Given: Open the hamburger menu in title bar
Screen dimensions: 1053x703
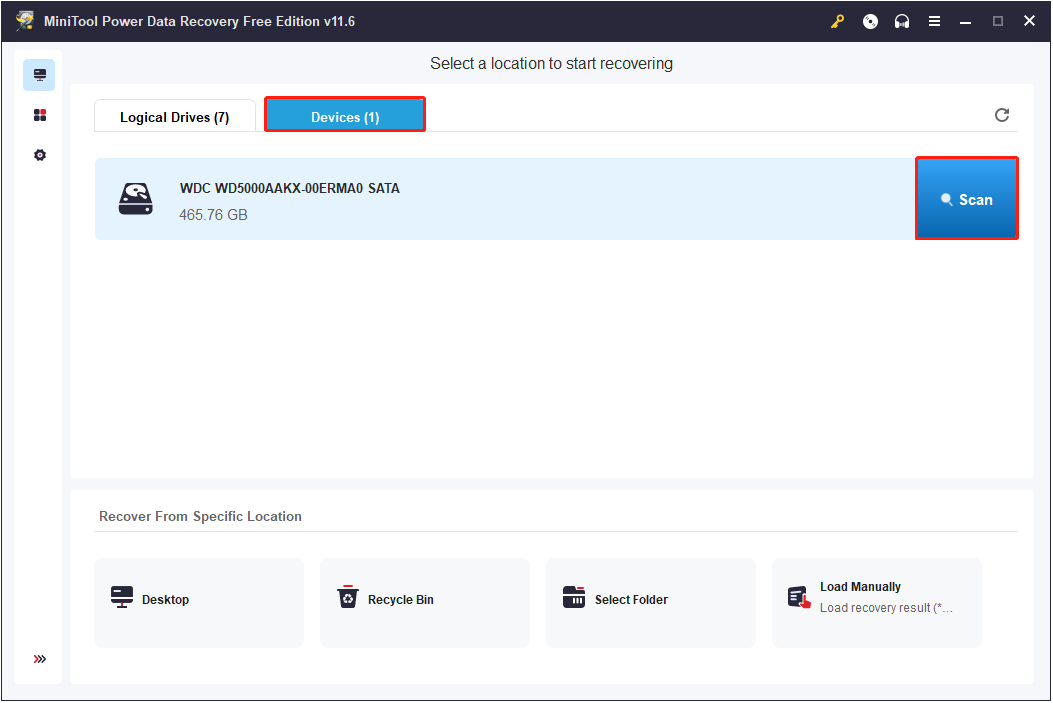Looking at the screenshot, I should tap(934, 21).
